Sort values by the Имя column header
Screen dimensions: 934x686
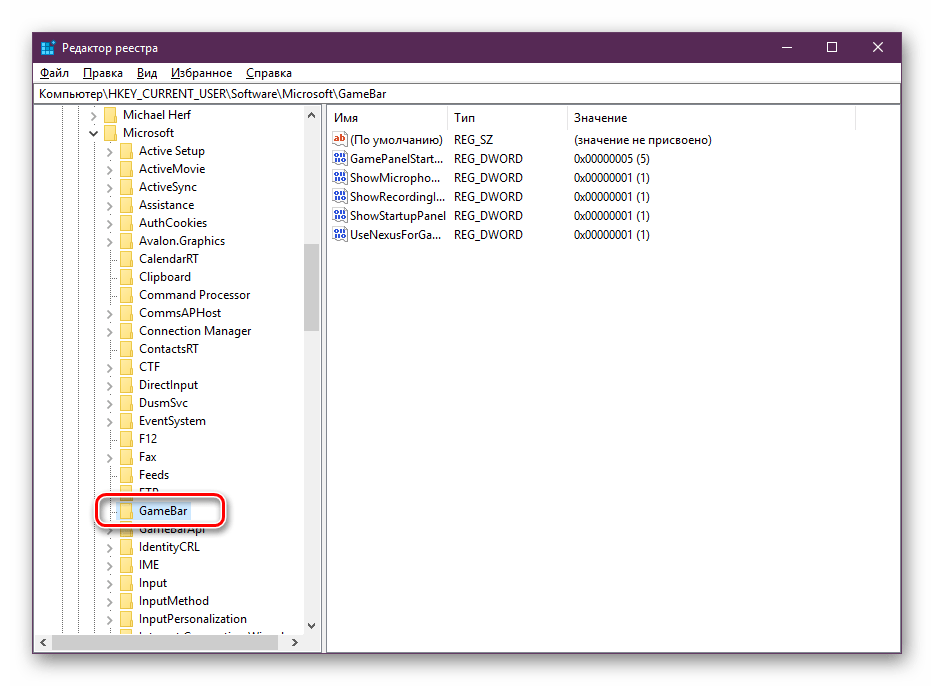pyautogui.click(x=386, y=118)
